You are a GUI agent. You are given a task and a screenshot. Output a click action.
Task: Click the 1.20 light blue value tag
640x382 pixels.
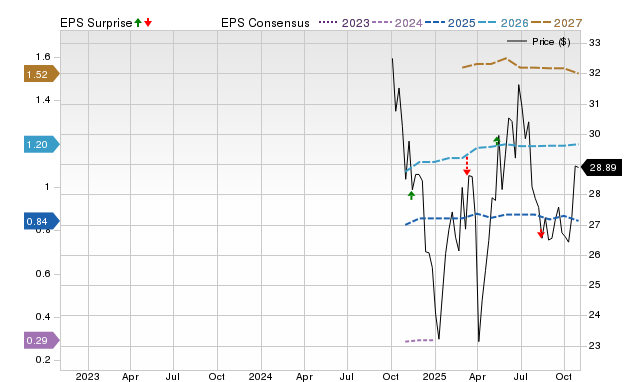42,144
